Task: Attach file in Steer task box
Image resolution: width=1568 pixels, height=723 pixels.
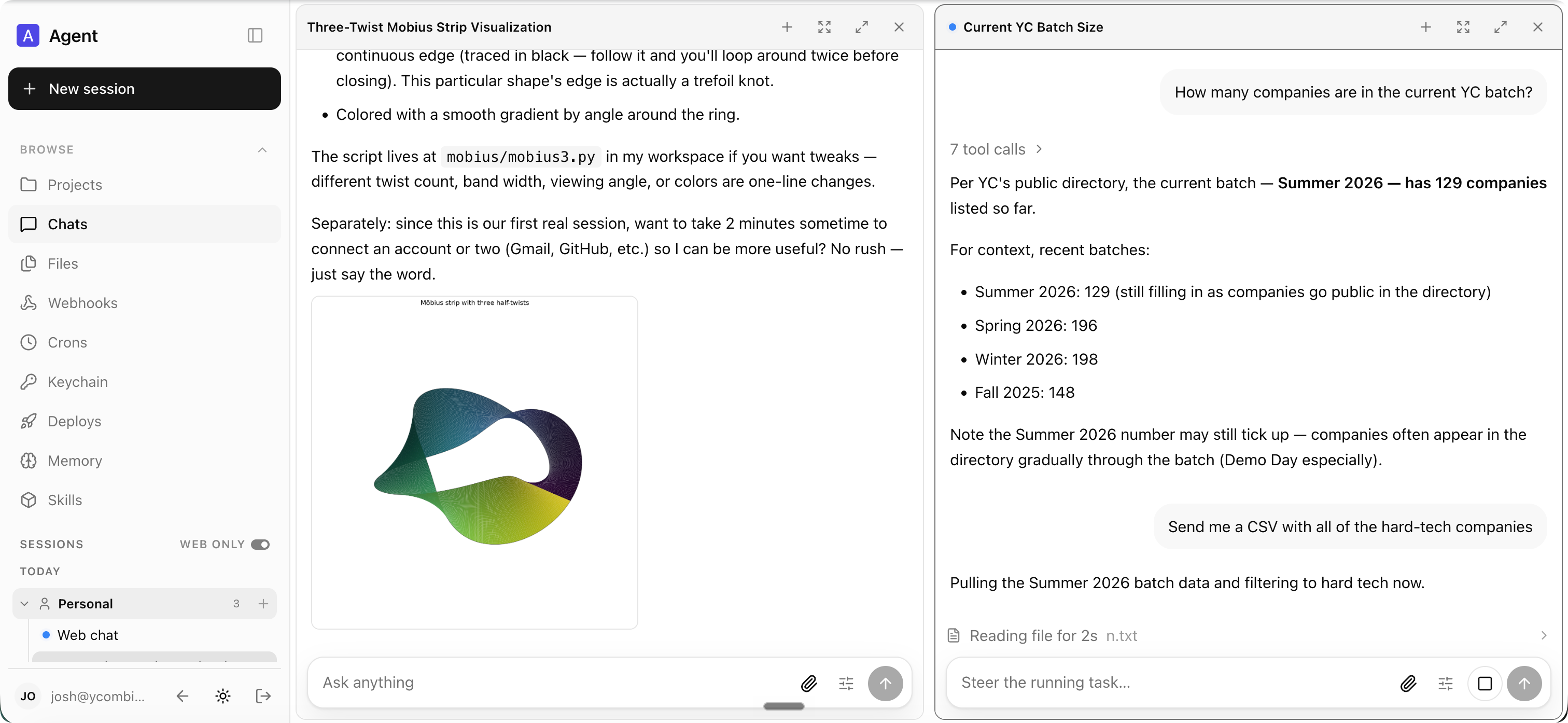Action: 1408,684
